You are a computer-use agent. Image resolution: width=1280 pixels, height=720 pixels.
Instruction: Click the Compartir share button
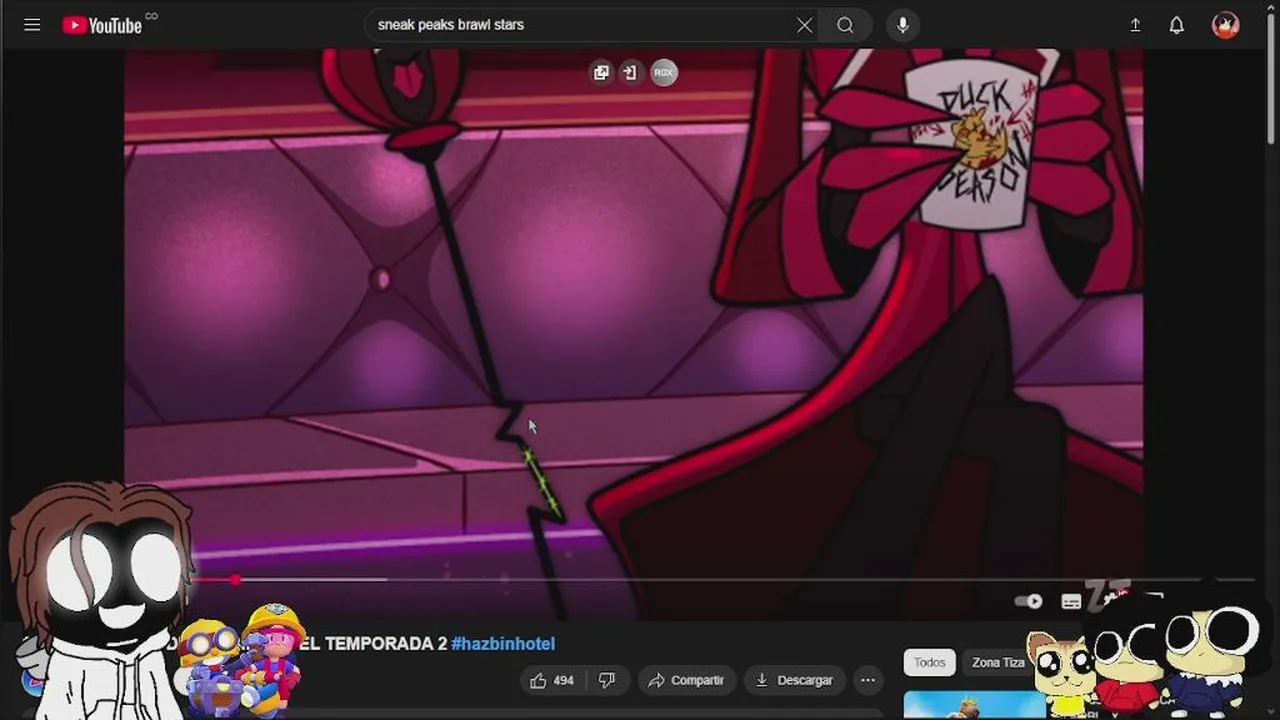pos(686,680)
